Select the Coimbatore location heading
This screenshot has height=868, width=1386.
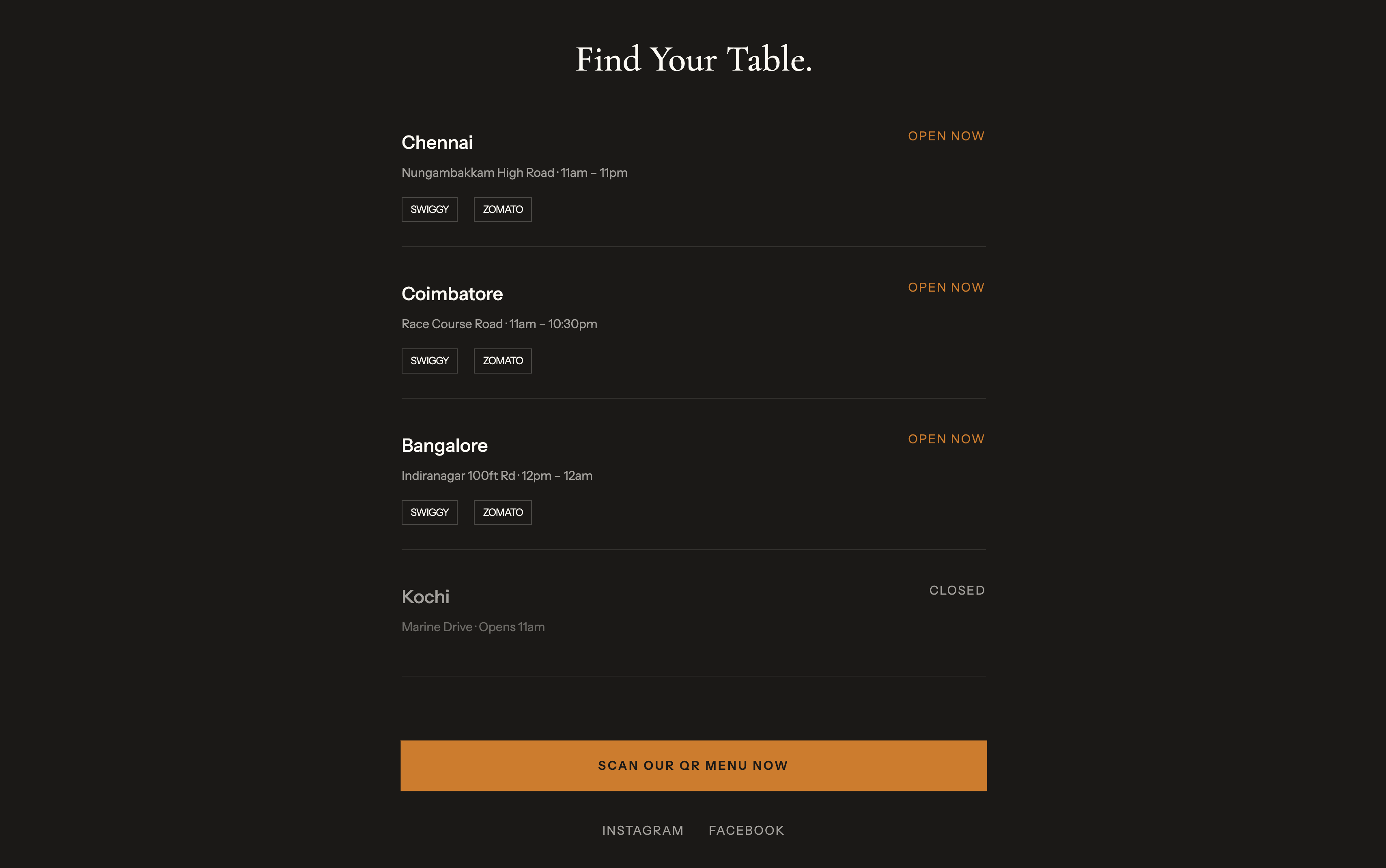pyautogui.click(x=452, y=294)
